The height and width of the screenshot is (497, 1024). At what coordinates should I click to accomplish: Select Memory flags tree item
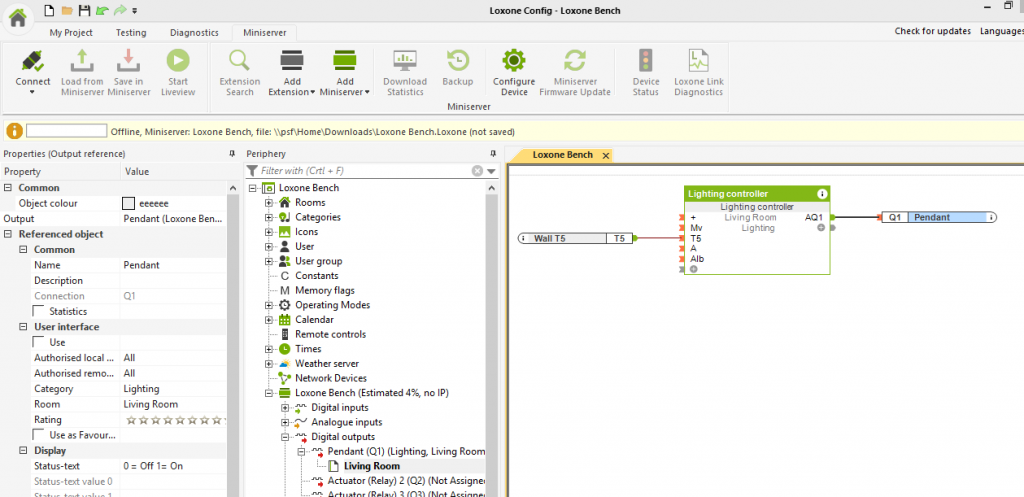325,290
